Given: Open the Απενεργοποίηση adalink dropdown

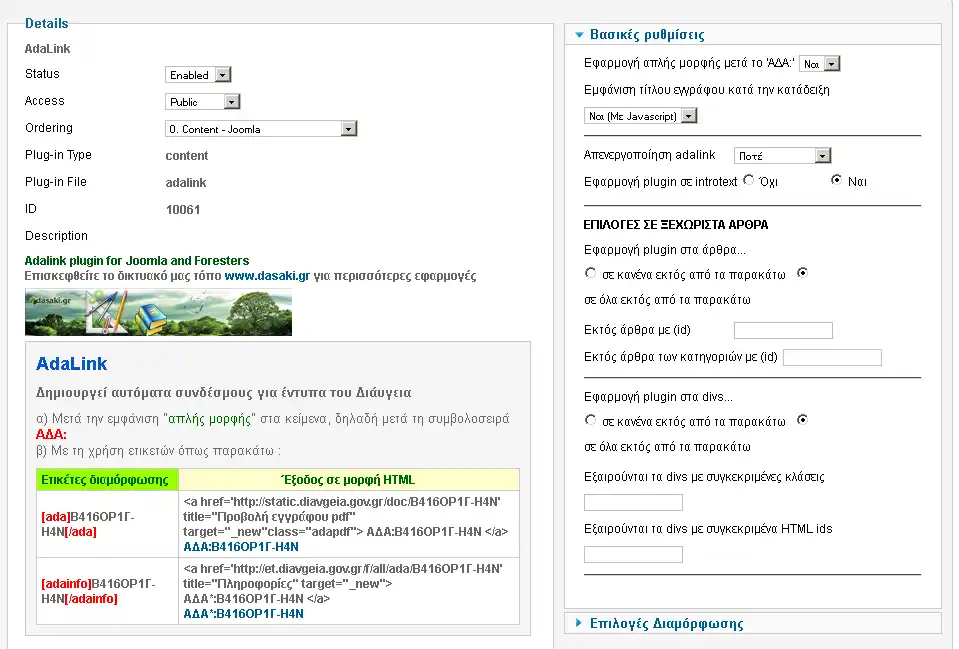Looking at the screenshot, I should 782,156.
